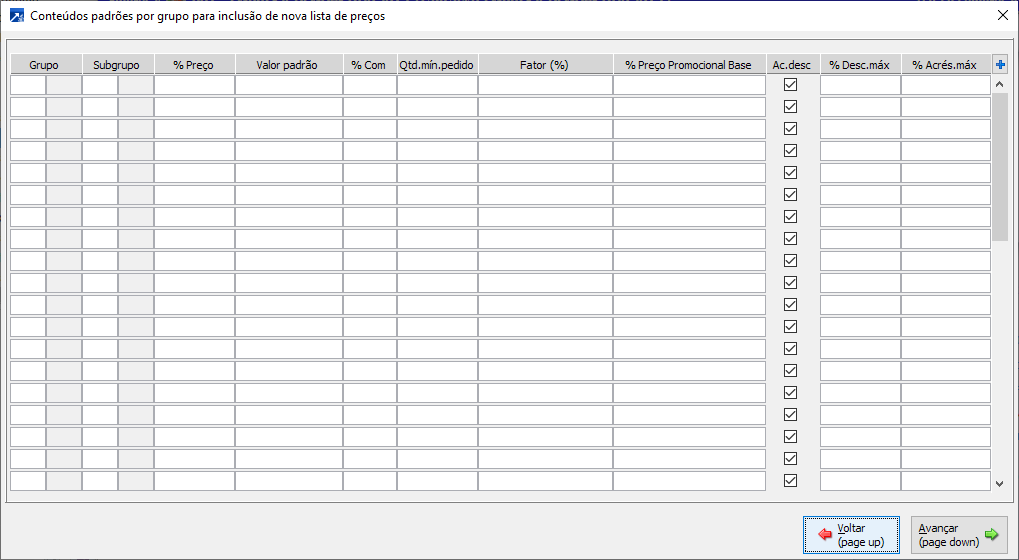Screen dimensions: 1019x560
Task: Click the Grupo column header
Action: (x=45, y=64)
